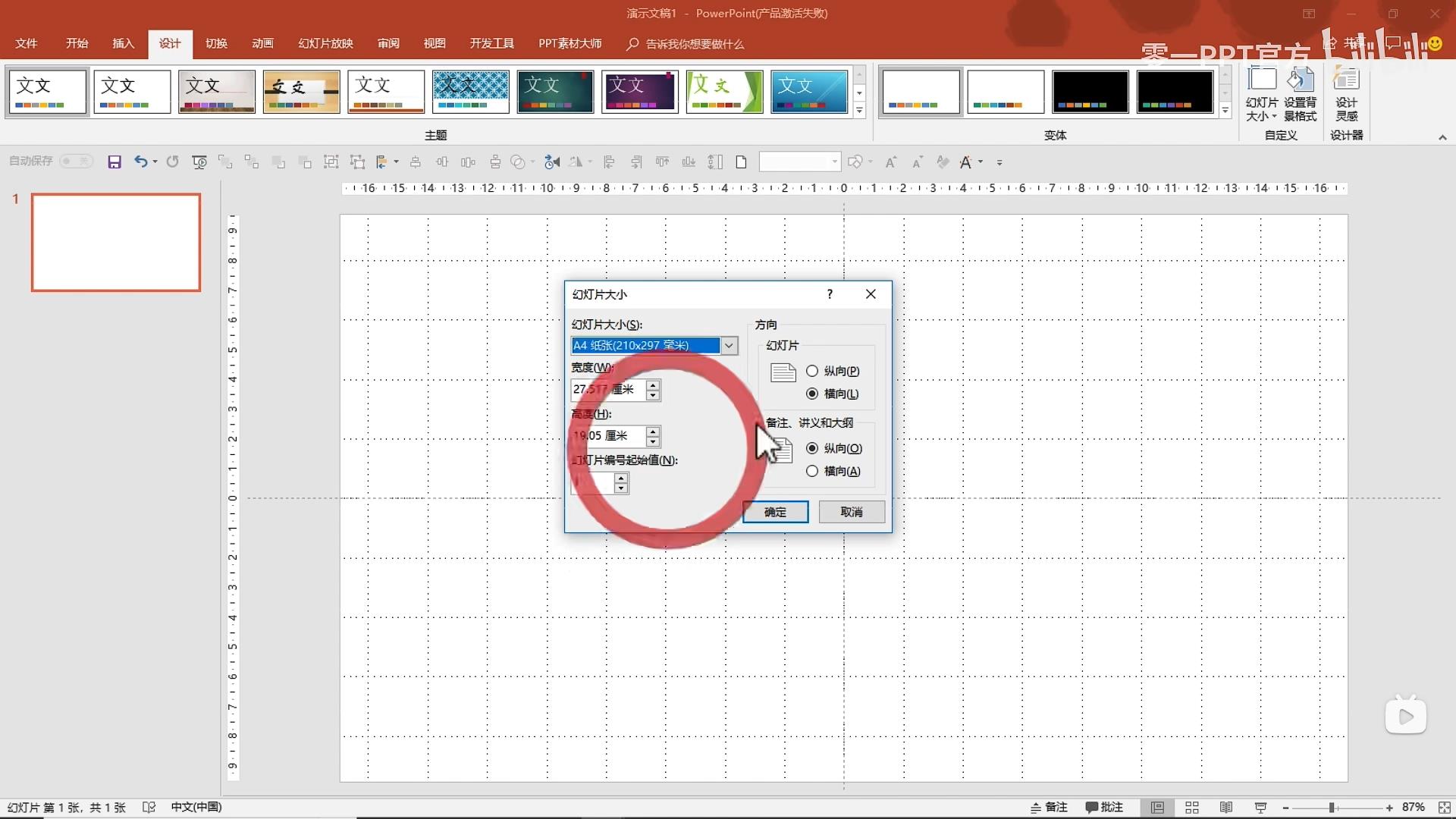
Task: Click the zoom slider handle
Action: pos(1332,808)
